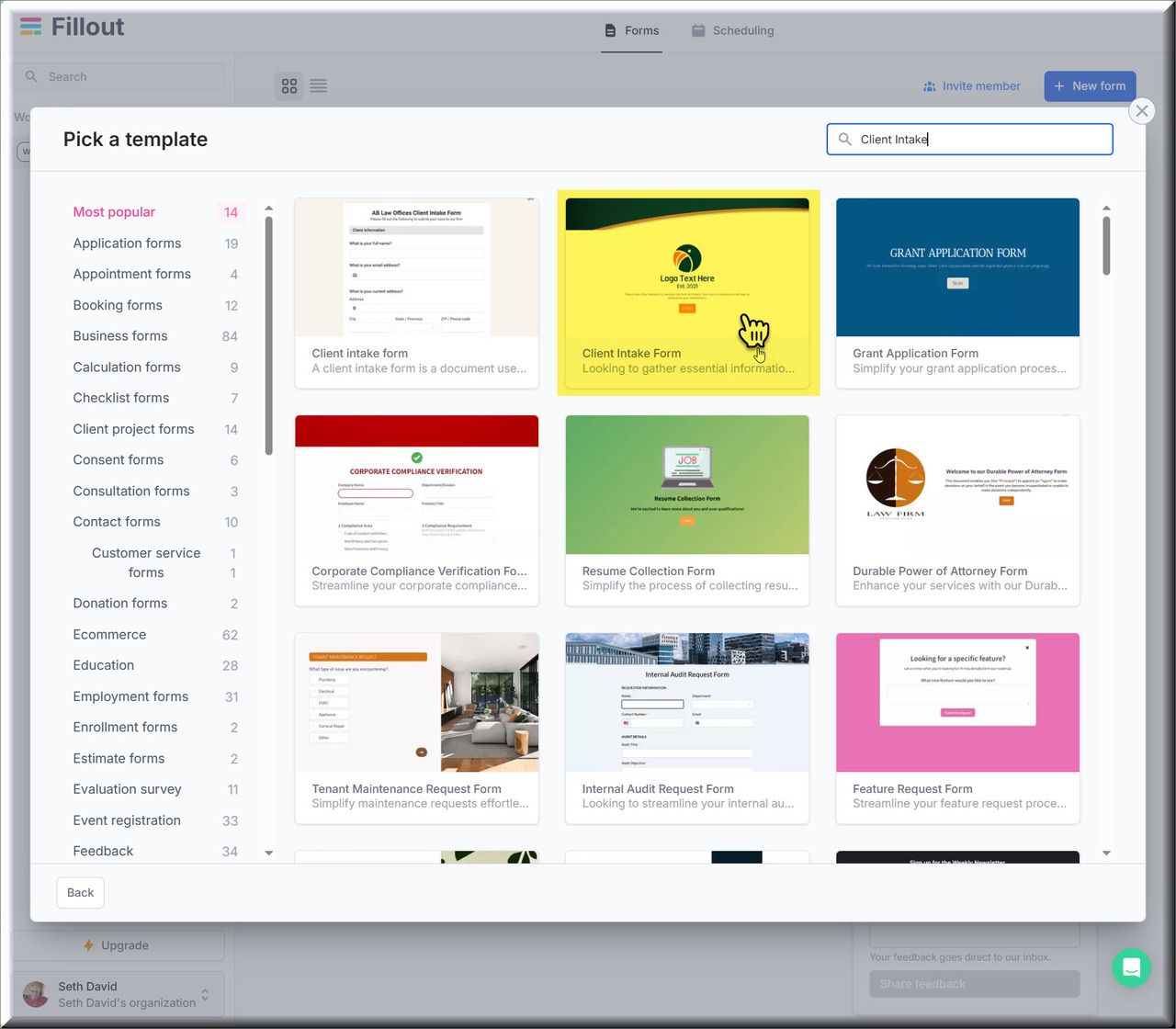Switch to grid view layout
Viewport: 1176px width, 1029px height.
coord(289,85)
